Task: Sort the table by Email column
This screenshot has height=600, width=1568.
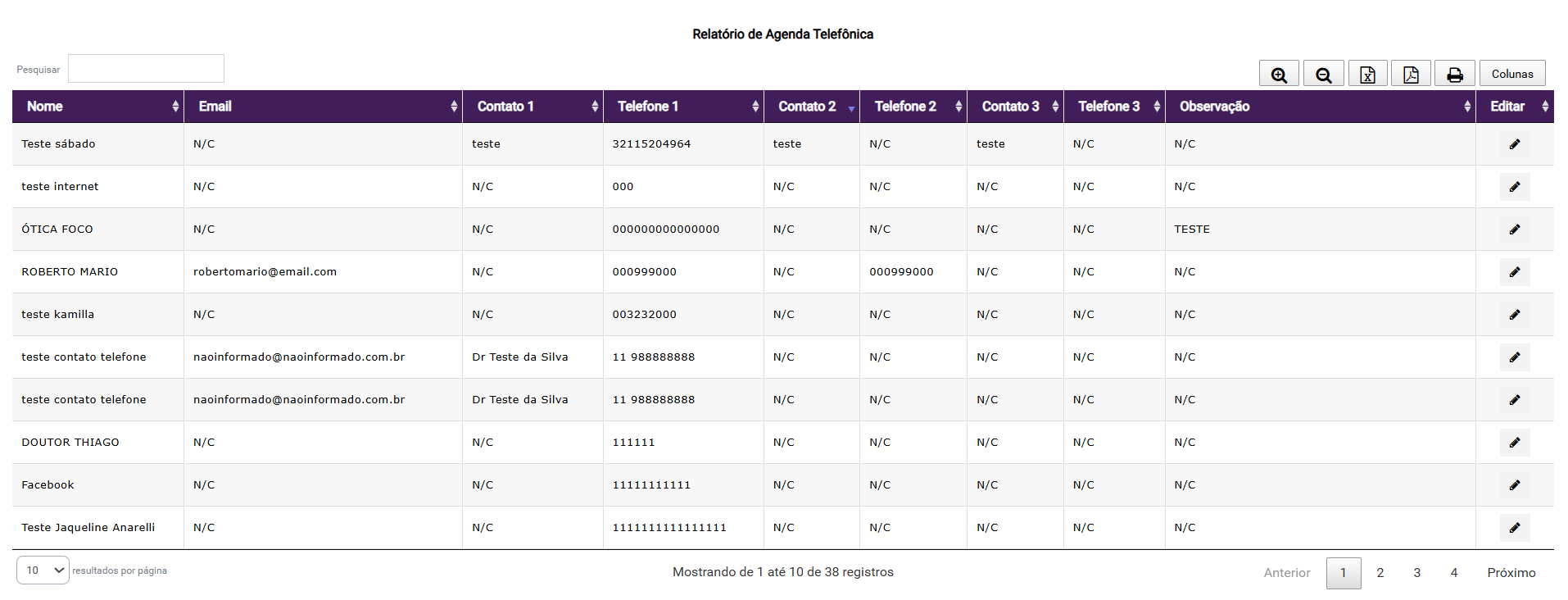Action: tap(323, 107)
